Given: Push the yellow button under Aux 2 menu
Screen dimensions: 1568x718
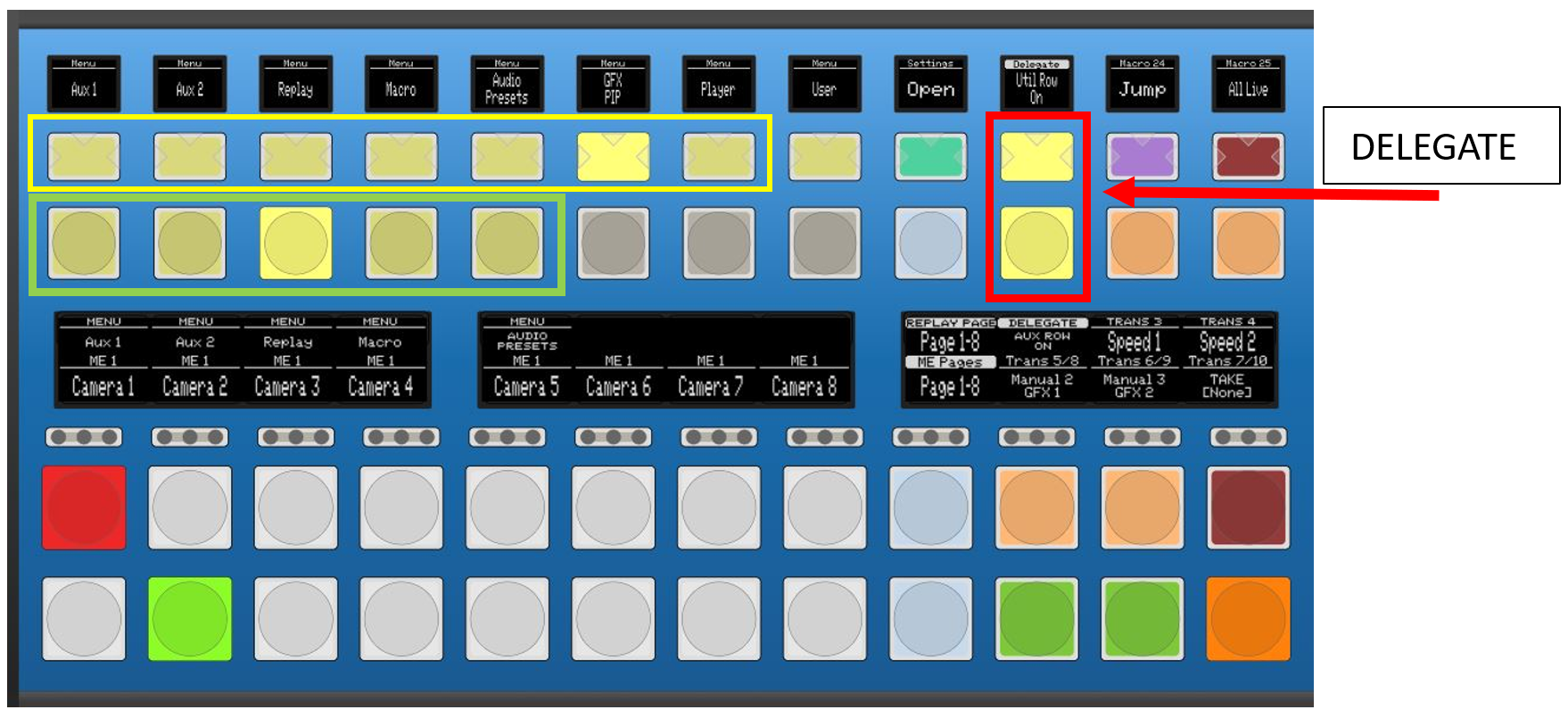Looking at the screenshot, I should [190, 157].
